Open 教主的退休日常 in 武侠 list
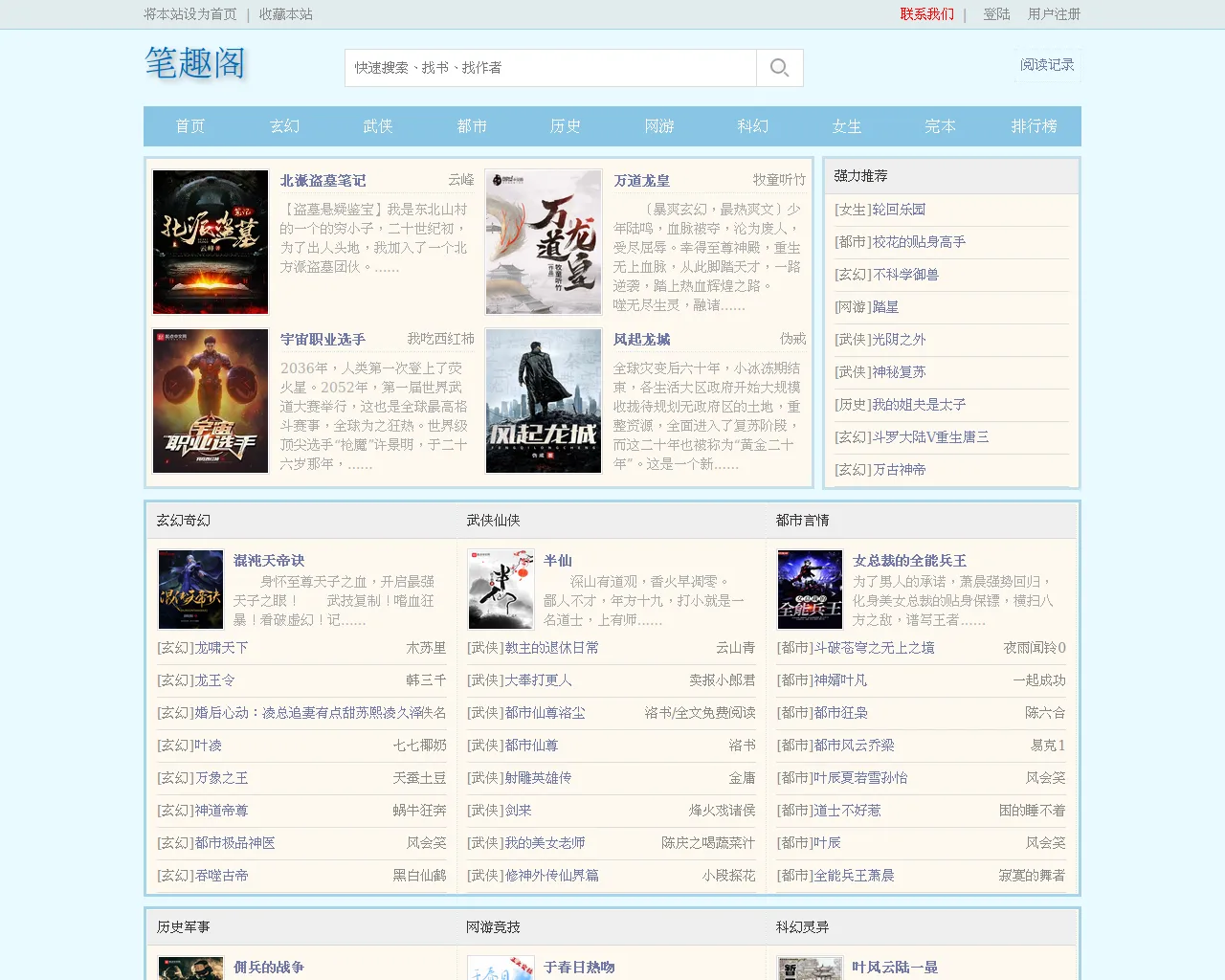 tap(551, 648)
